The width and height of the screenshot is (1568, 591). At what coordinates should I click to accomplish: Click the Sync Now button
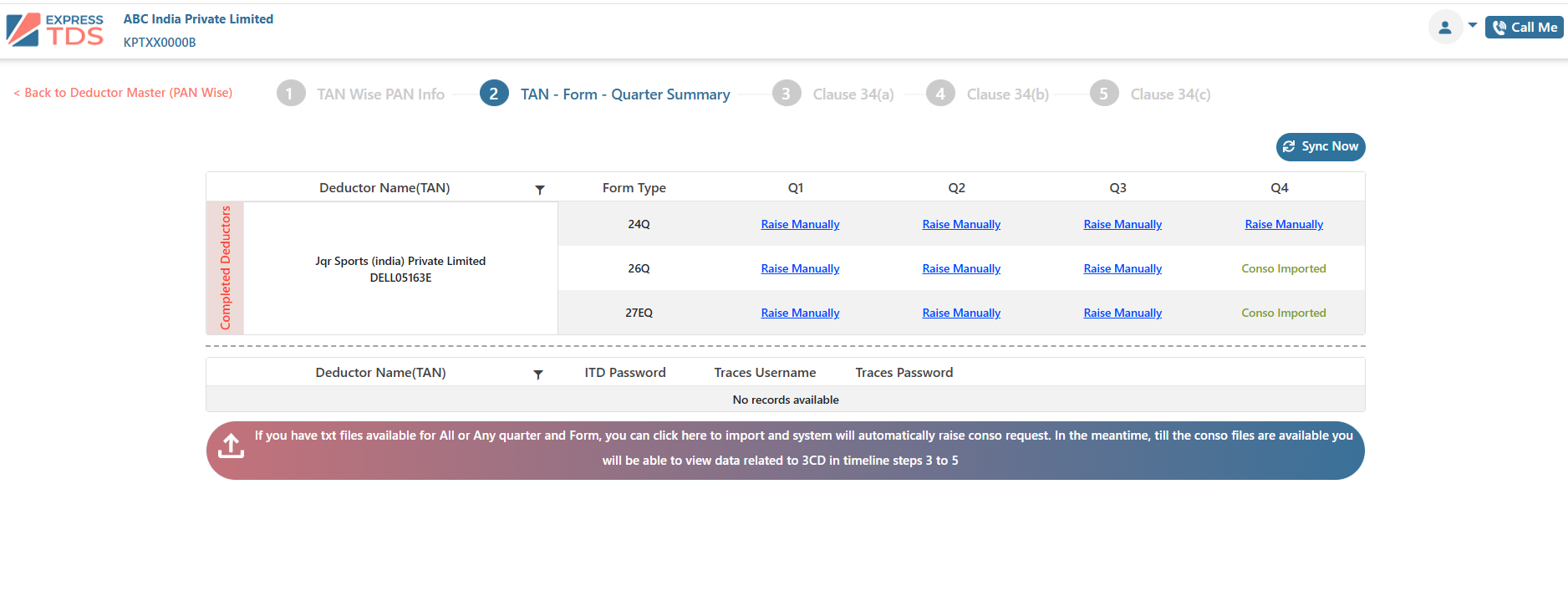(x=1320, y=146)
